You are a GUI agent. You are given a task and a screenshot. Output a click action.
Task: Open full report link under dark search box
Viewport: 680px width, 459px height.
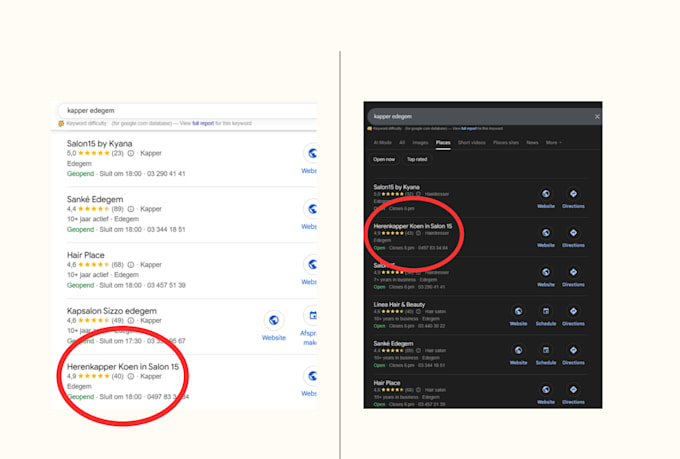tap(468, 128)
